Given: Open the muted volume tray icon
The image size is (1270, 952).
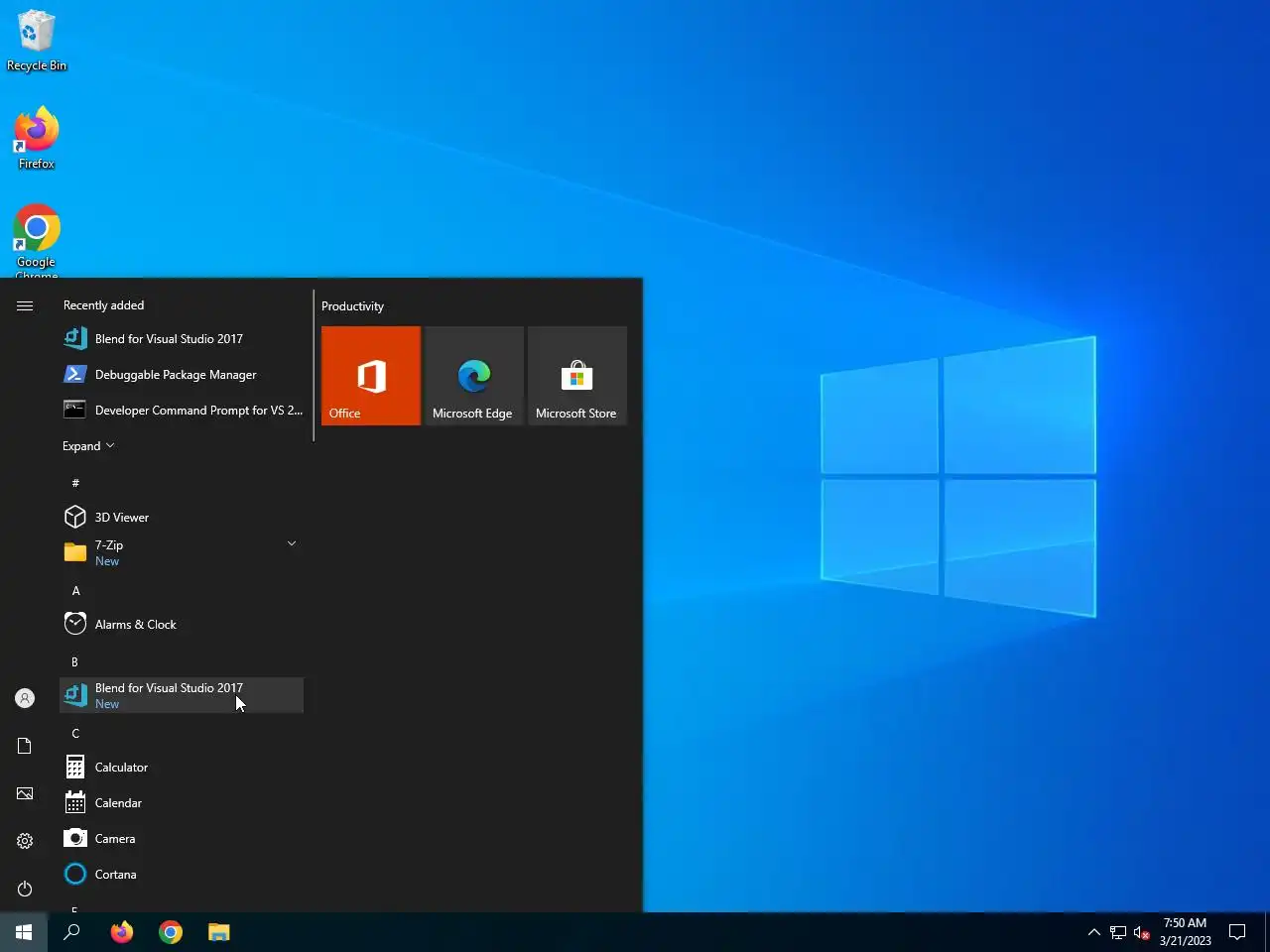Looking at the screenshot, I should (1142, 932).
